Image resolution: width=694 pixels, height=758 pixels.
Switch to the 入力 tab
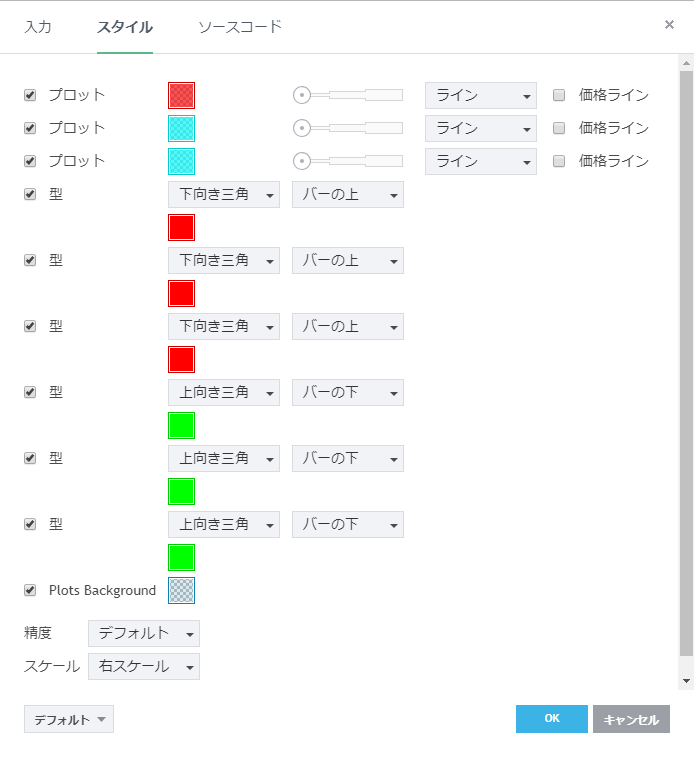[38, 27]
